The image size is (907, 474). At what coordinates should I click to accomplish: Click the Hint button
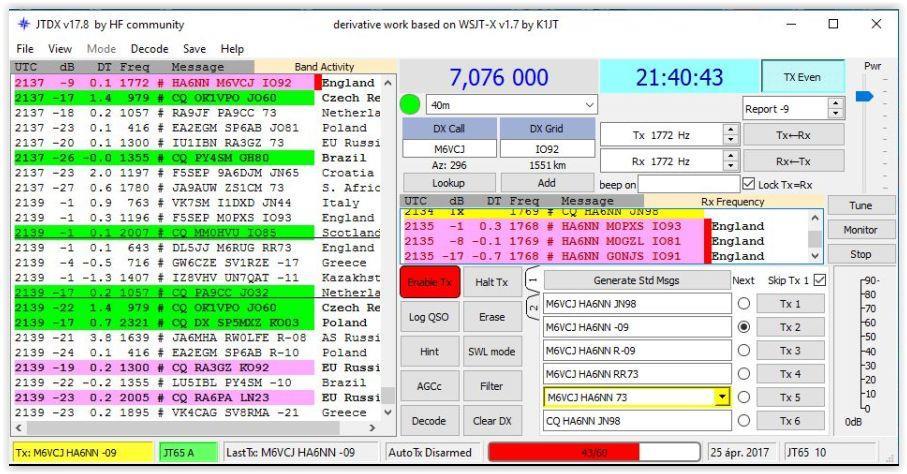click(x=429, y=351)
